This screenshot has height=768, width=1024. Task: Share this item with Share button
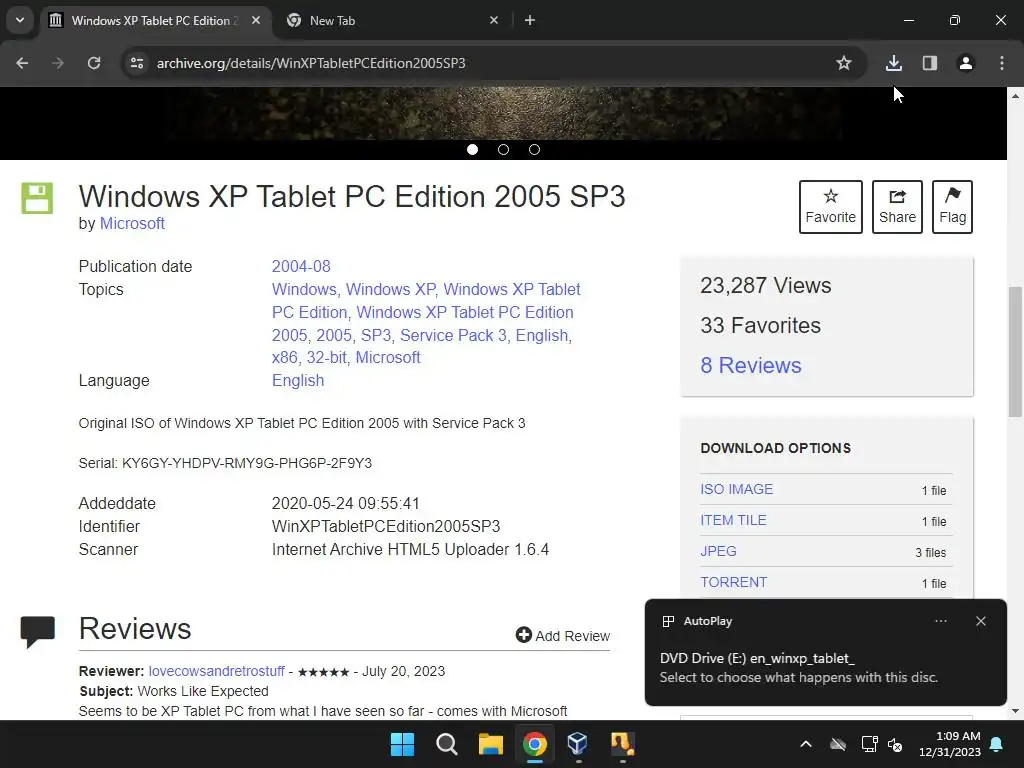pyautogui.click(x=897, y=207)
